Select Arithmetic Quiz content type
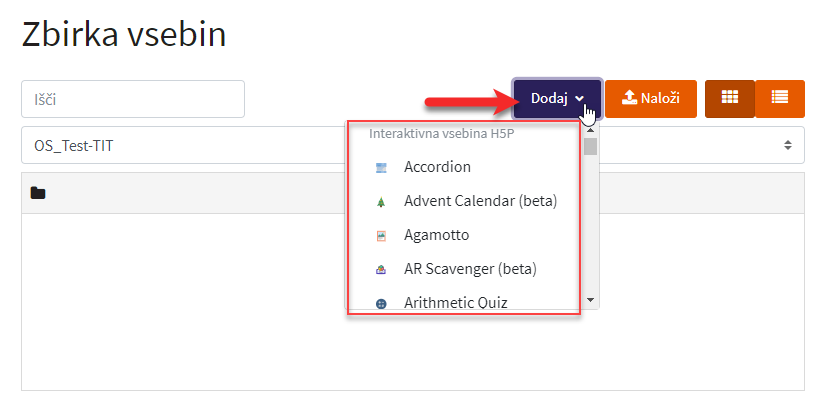Viewport: 826px width, 415px height. click(x=456, y=303)
